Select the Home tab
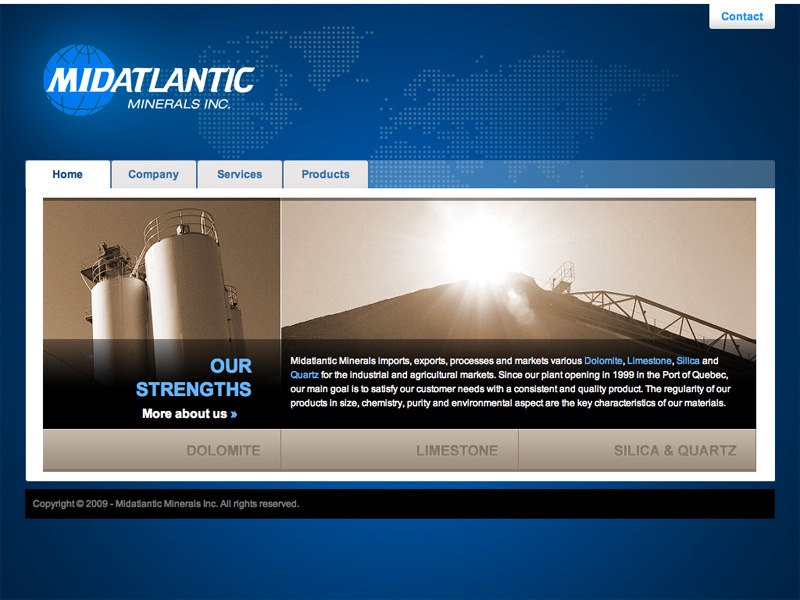Viewport: 800px width, 600px height. [68, 174]
